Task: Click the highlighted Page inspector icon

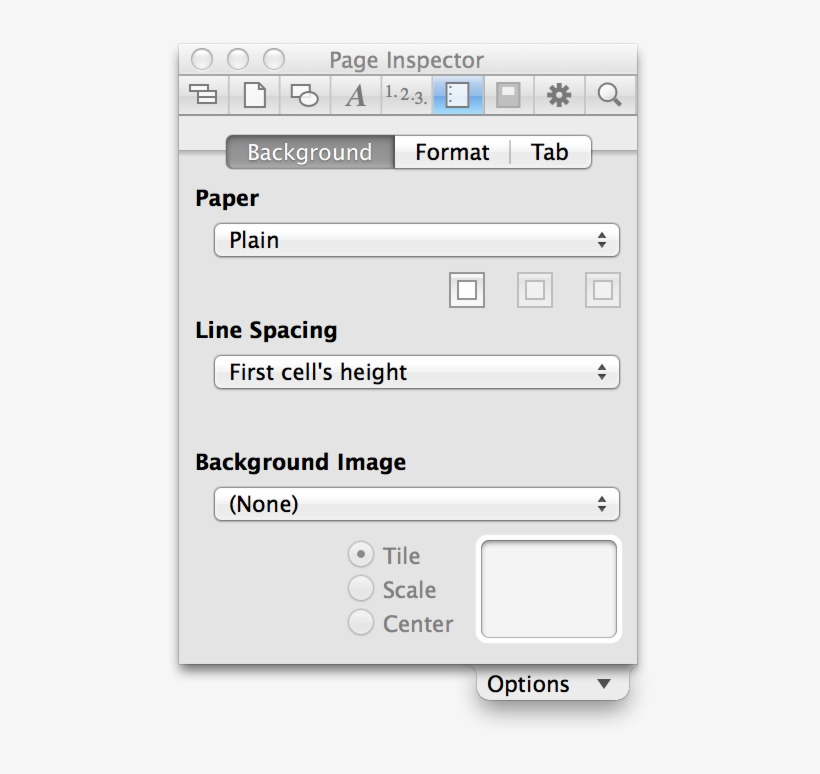Action: pyautogui.click(x=457, y=95)
